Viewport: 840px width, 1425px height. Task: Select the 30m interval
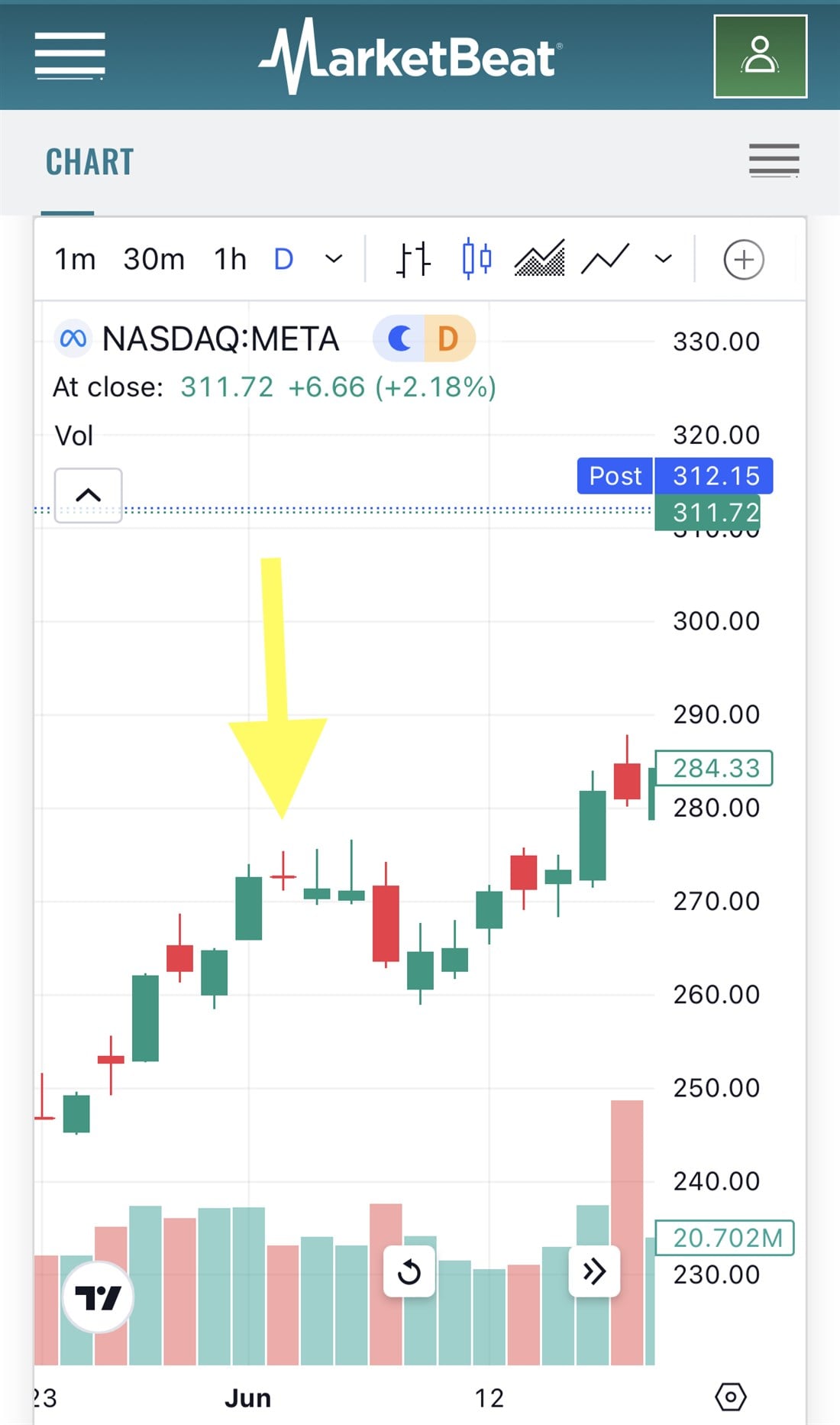pyautogui.click(x=153, y=260)
